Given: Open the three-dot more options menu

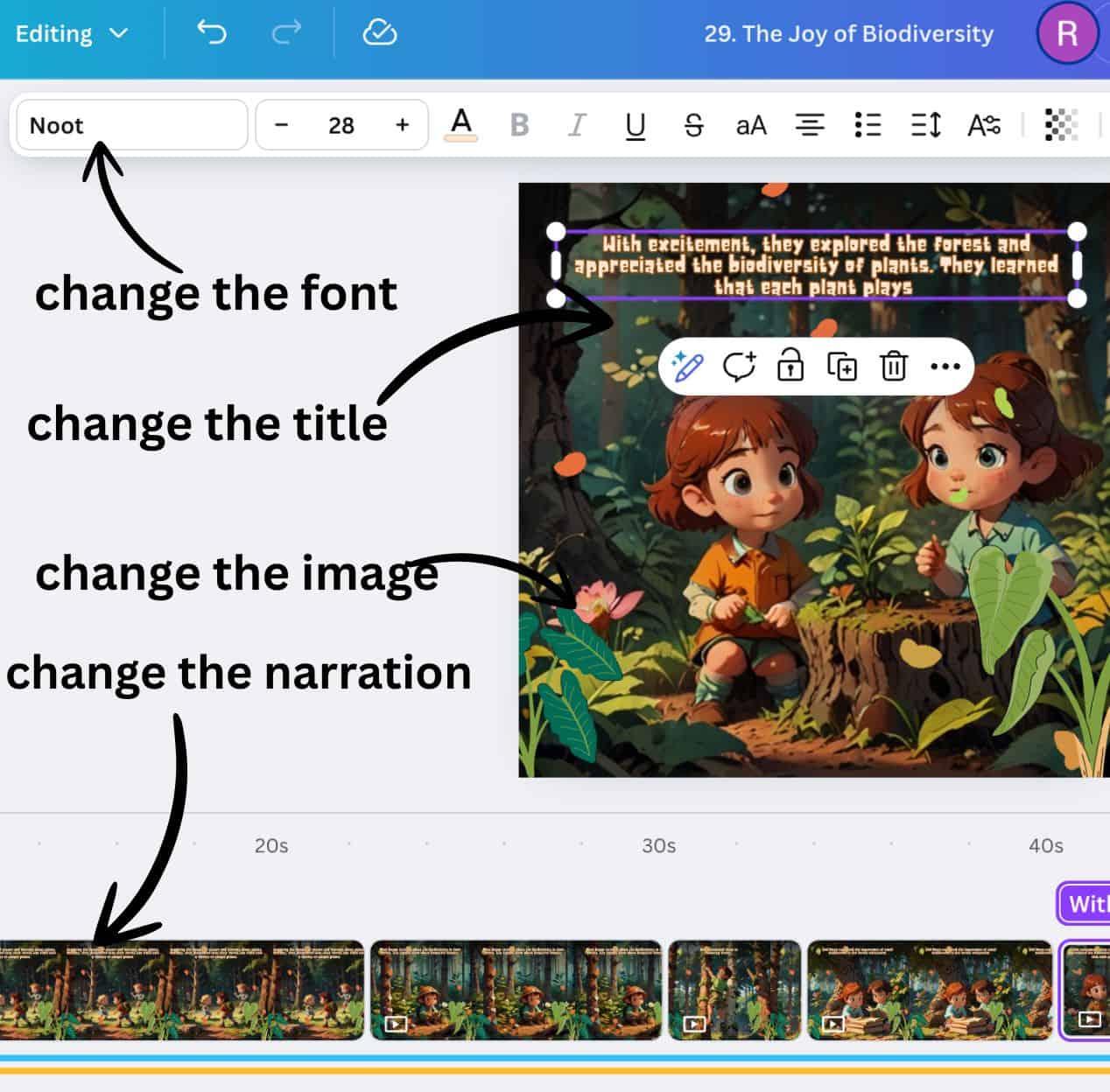Looking at the screenshot, I should tap(945, 366).
